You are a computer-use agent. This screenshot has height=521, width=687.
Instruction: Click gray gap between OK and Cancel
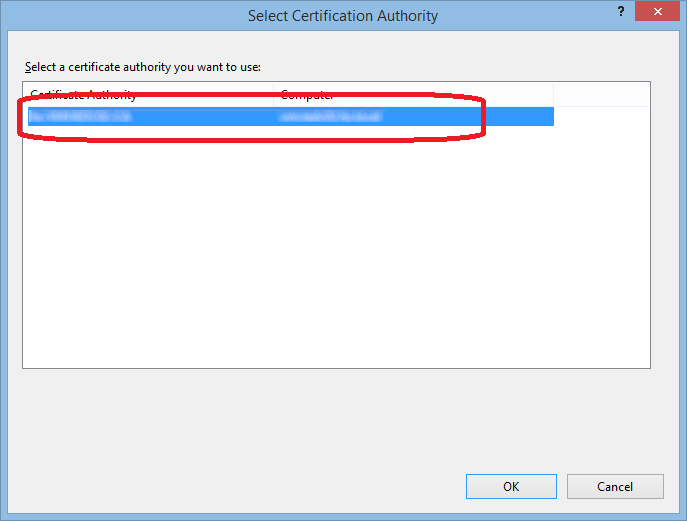coord(561,487)
